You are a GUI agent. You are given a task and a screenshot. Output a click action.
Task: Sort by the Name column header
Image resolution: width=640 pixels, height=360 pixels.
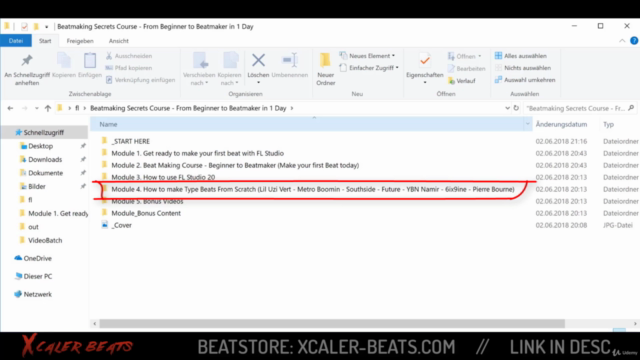108,124
